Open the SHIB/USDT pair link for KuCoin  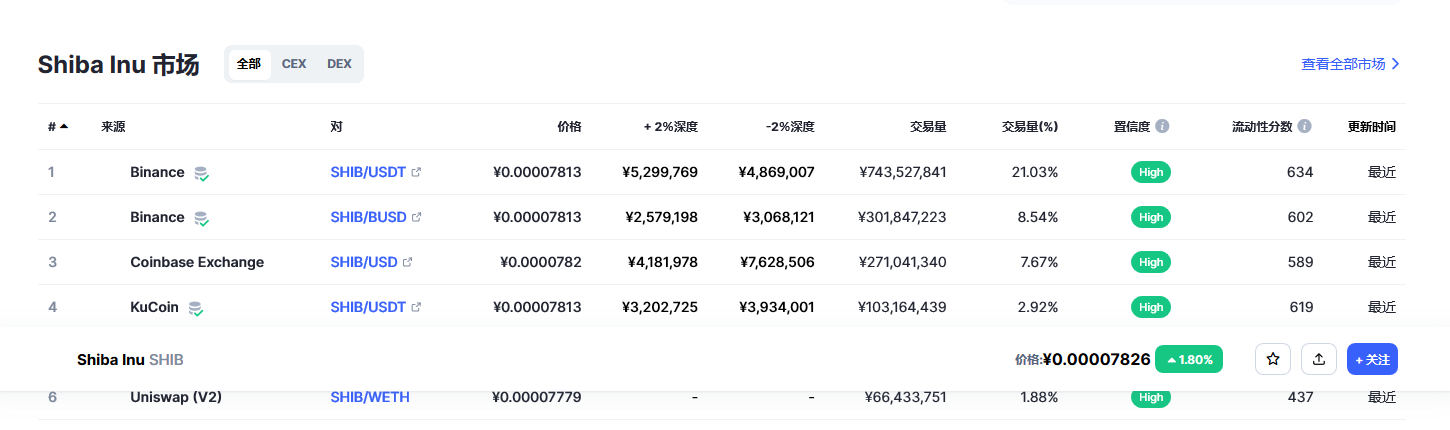(x=368, y=307)
